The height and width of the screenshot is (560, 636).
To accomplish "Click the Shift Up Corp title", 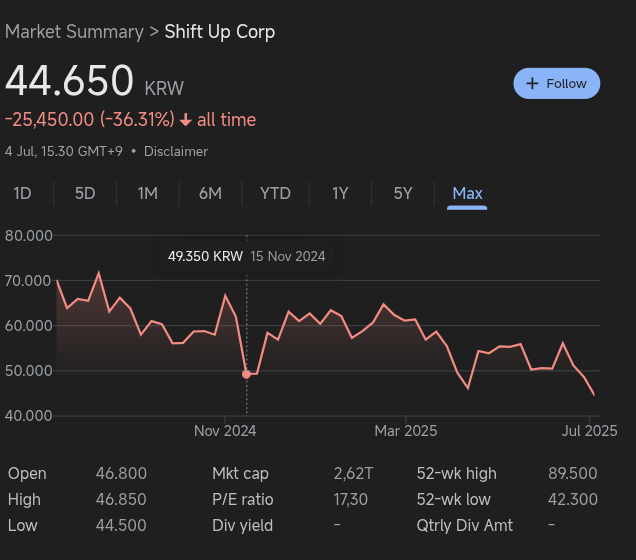I will click(x=219, y=32).
